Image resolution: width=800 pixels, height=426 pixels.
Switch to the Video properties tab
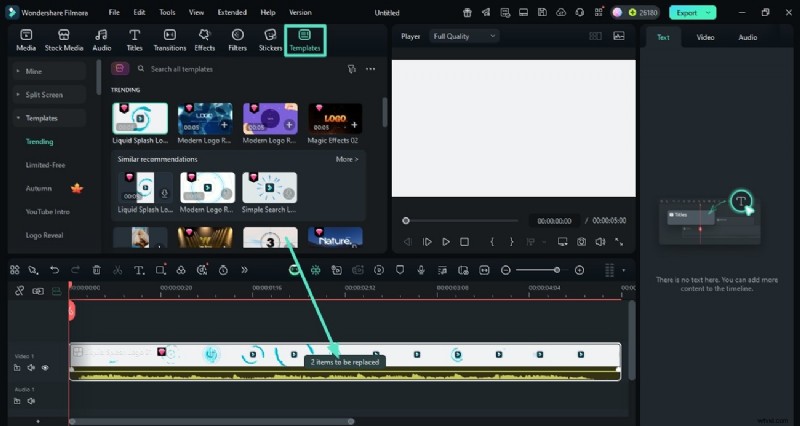(x=705, y=37)
